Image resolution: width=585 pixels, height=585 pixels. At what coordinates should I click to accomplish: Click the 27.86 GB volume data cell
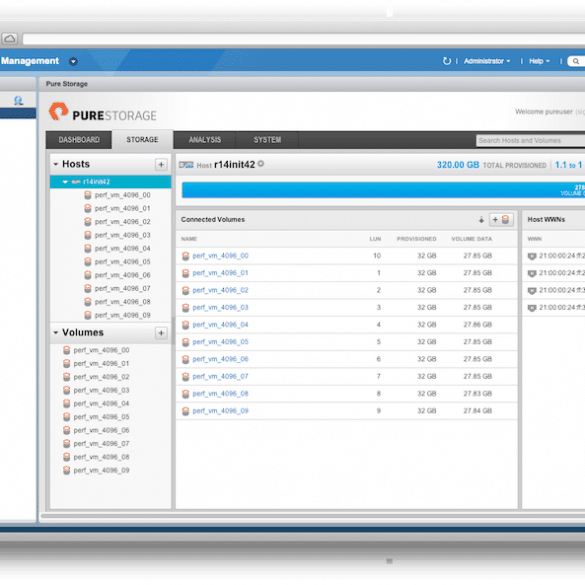tap(478, 325)
